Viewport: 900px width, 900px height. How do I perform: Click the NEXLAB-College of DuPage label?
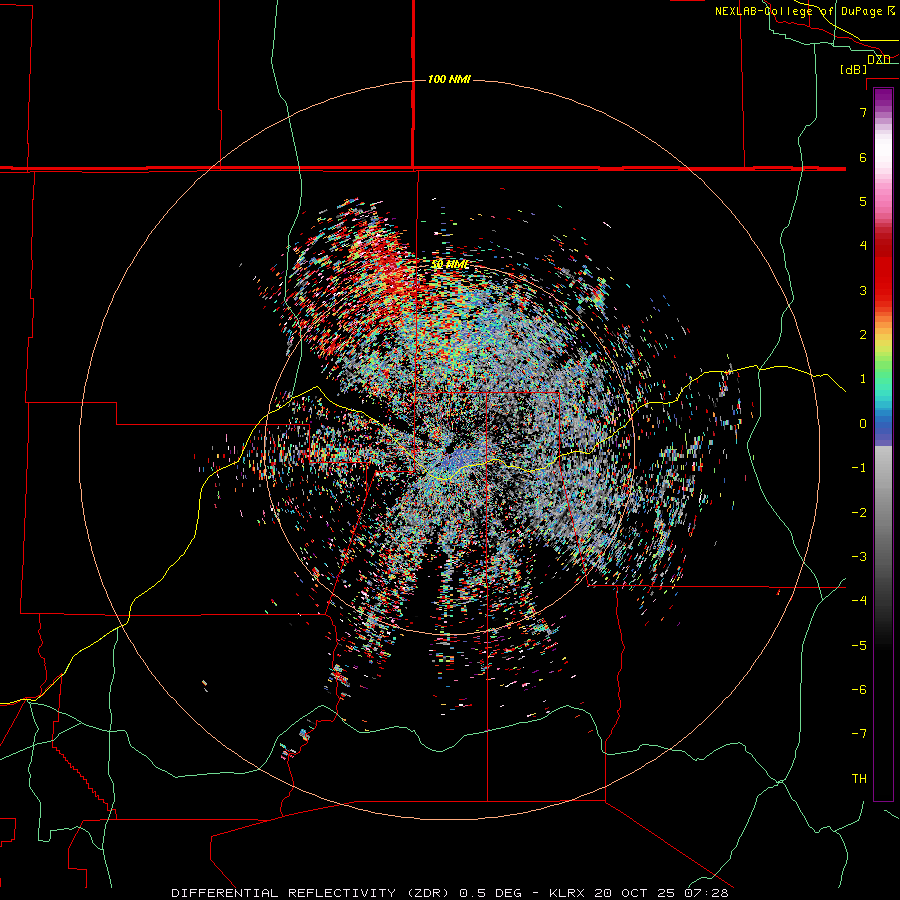[805, 11]
